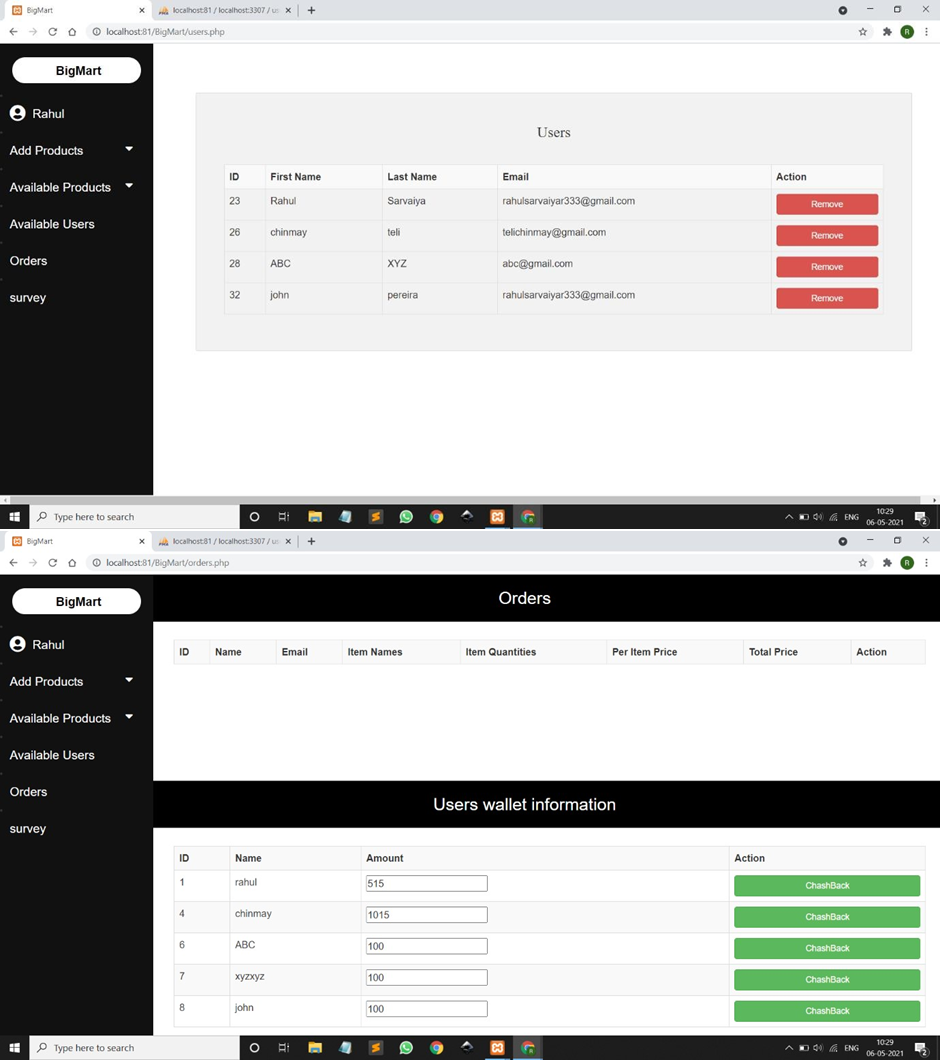Click CashBack for chinmay's wallet
This screenshot has width=940, height=1060.
826,916
